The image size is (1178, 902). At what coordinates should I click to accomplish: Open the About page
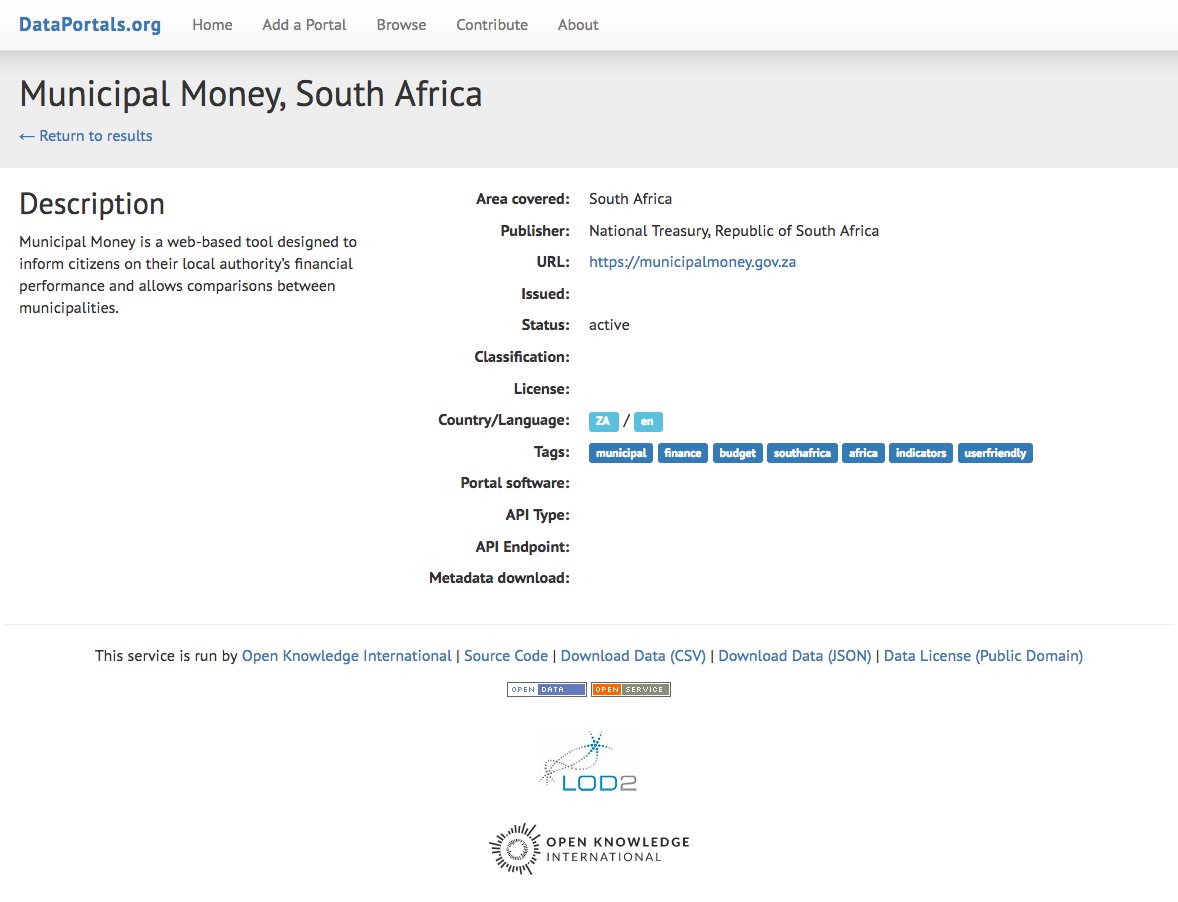(578, 25)
